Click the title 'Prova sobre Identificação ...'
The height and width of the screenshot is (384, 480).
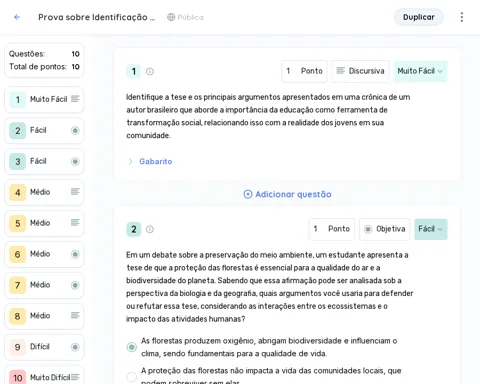pos(96,17)
